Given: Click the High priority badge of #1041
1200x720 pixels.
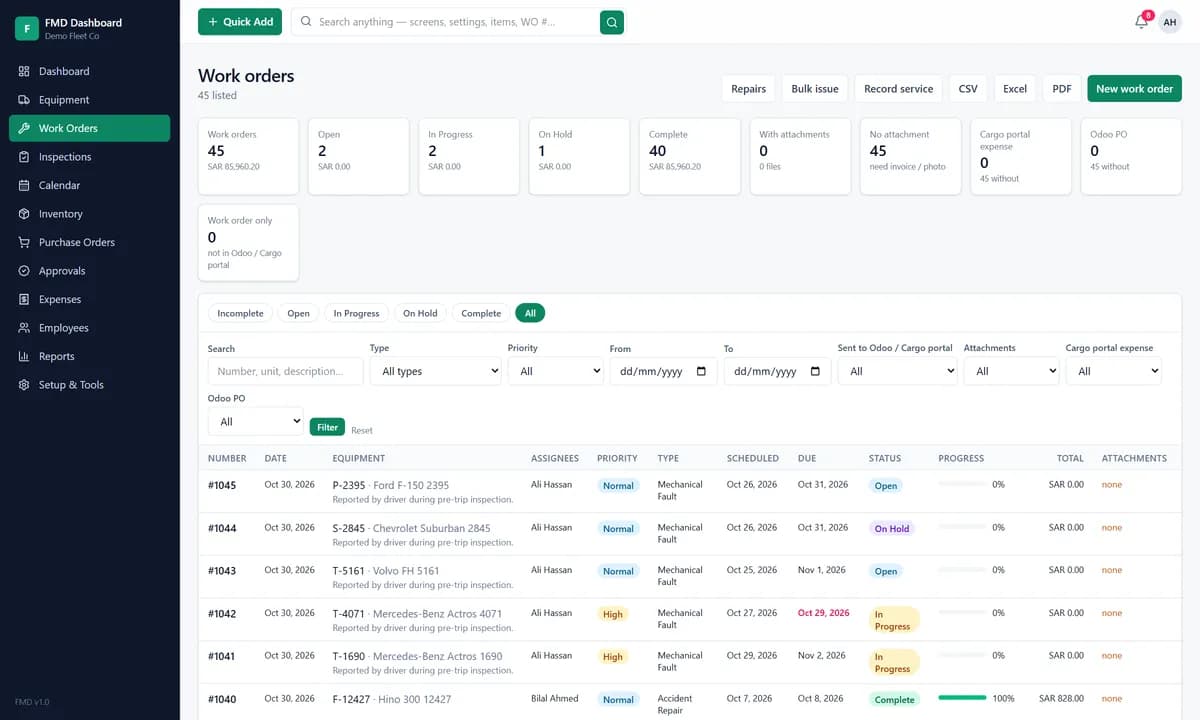Looking at the screenshot, I should pos(613,657).
